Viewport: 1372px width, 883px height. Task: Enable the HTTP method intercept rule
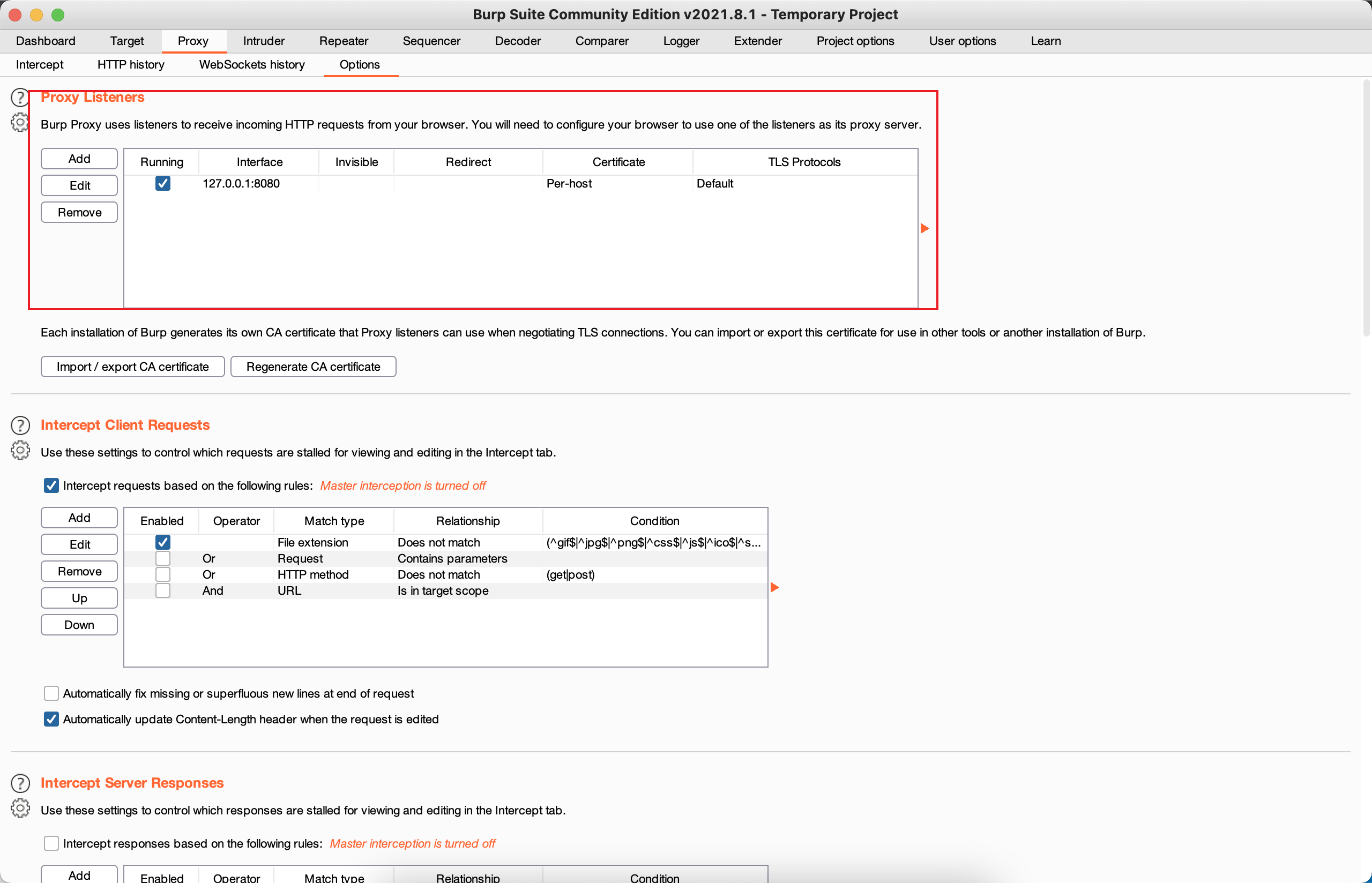[x=163, y=574]
